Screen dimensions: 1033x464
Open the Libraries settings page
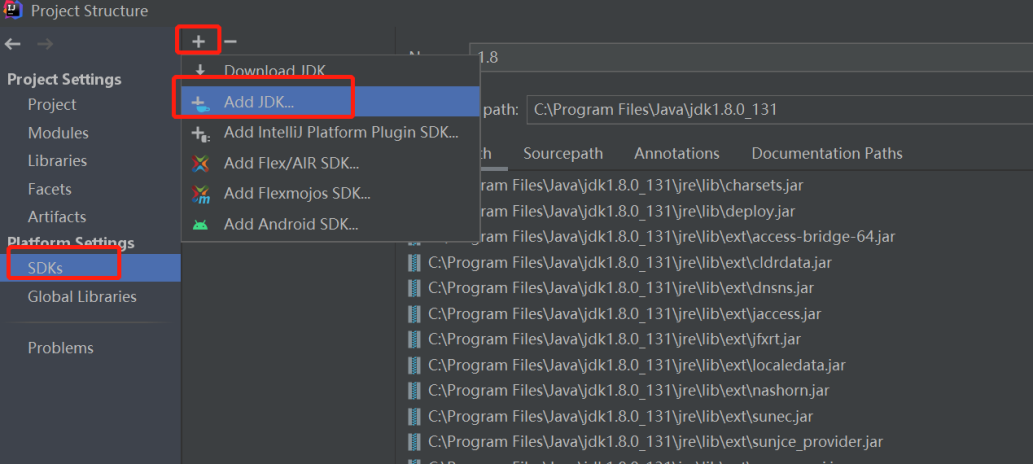57,161
